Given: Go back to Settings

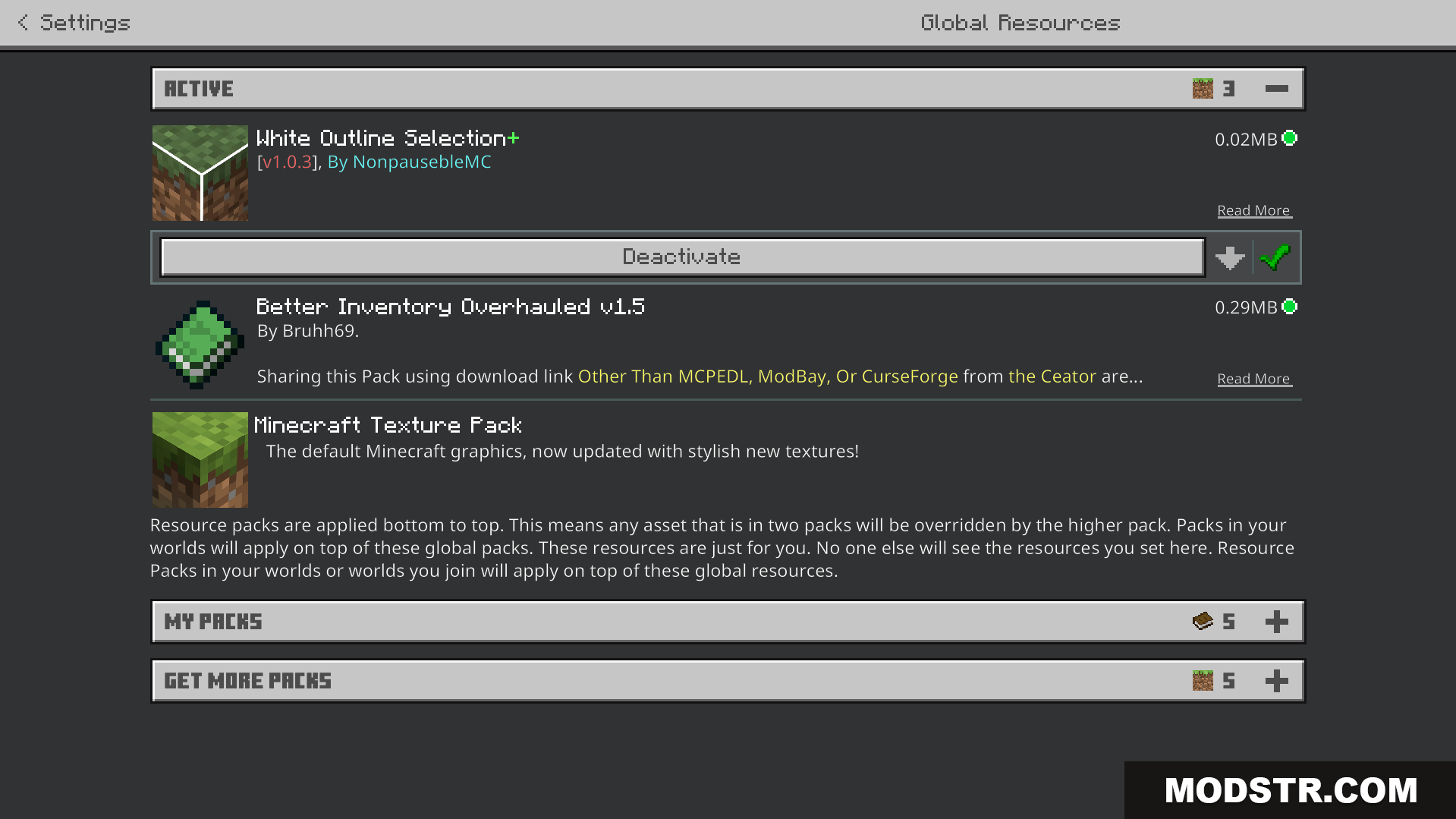Looking at the screenshot, I should (x=74, y=23).
